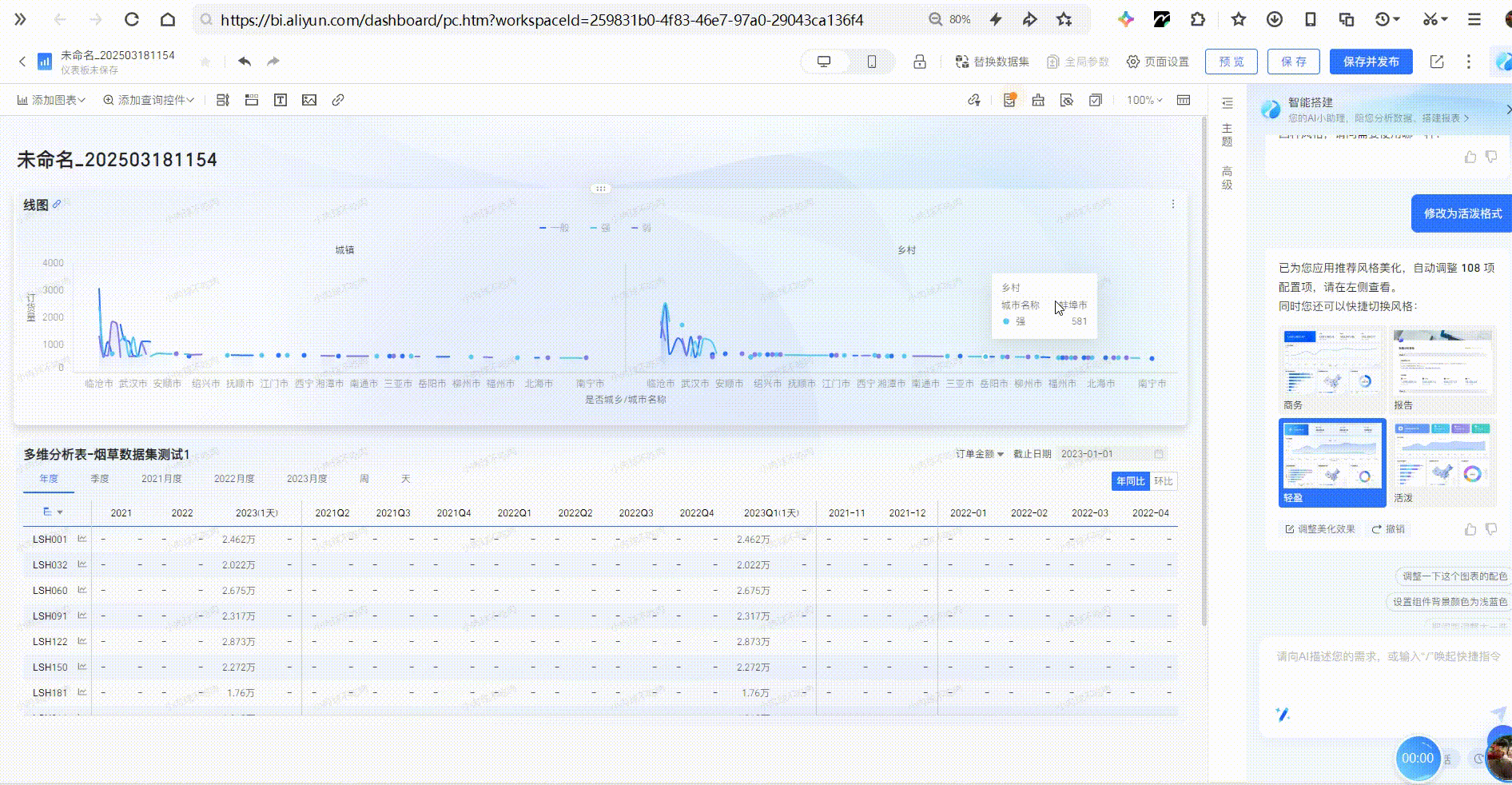Switch to mobile layout view
This screenshot has width=1512, height=785.
click(x=872, y=62)
